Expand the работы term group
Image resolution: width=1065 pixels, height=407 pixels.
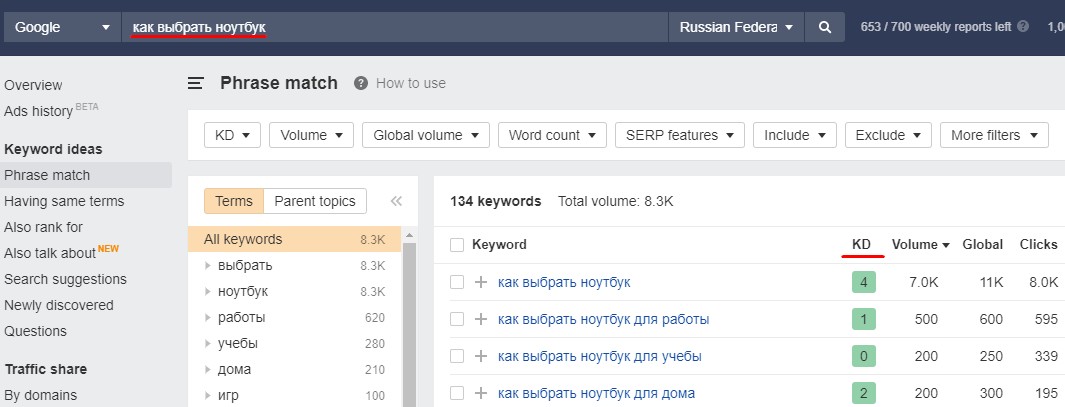208,317
